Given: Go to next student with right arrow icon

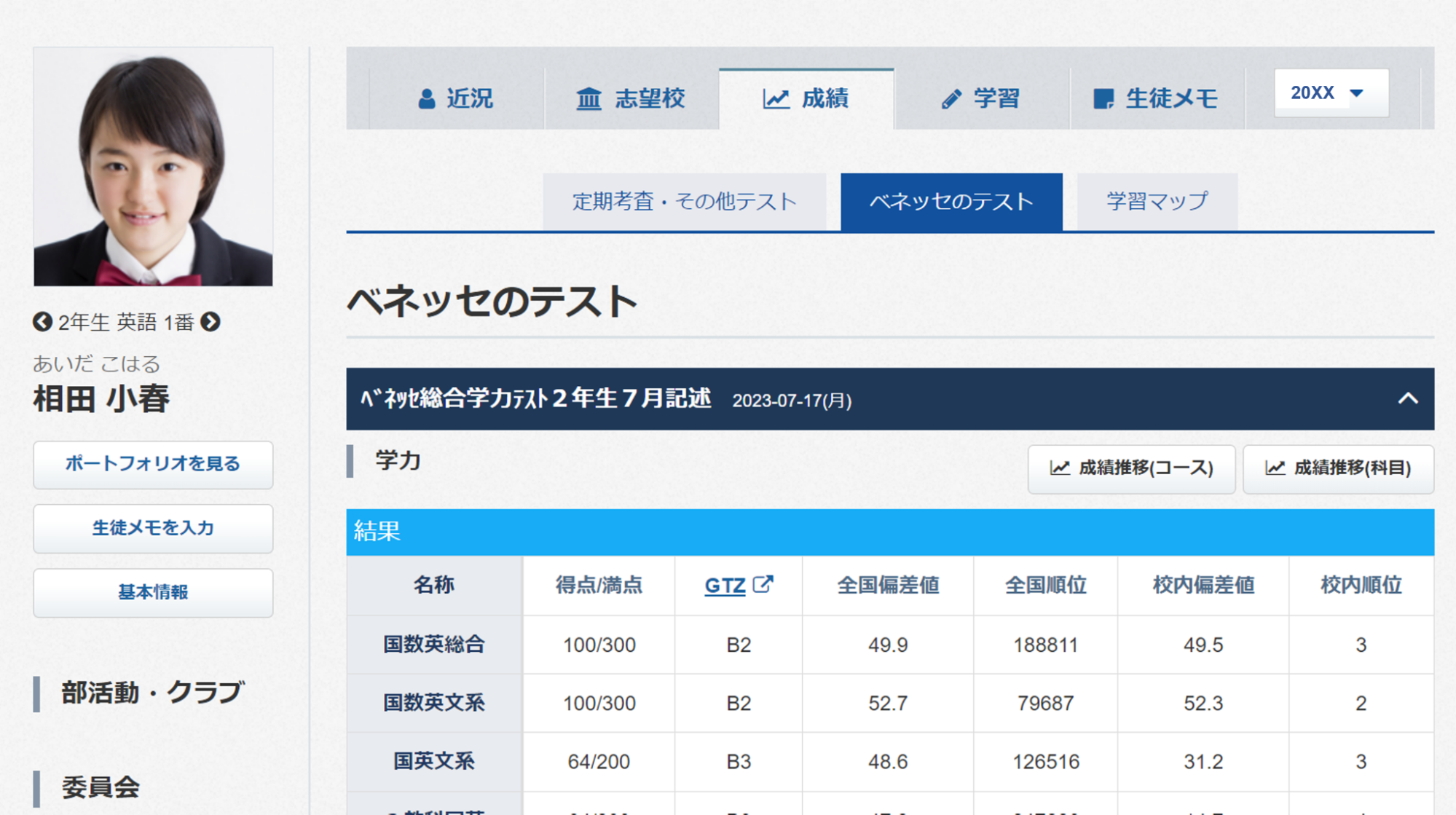Looking at the screenshot, I should 210,322.
